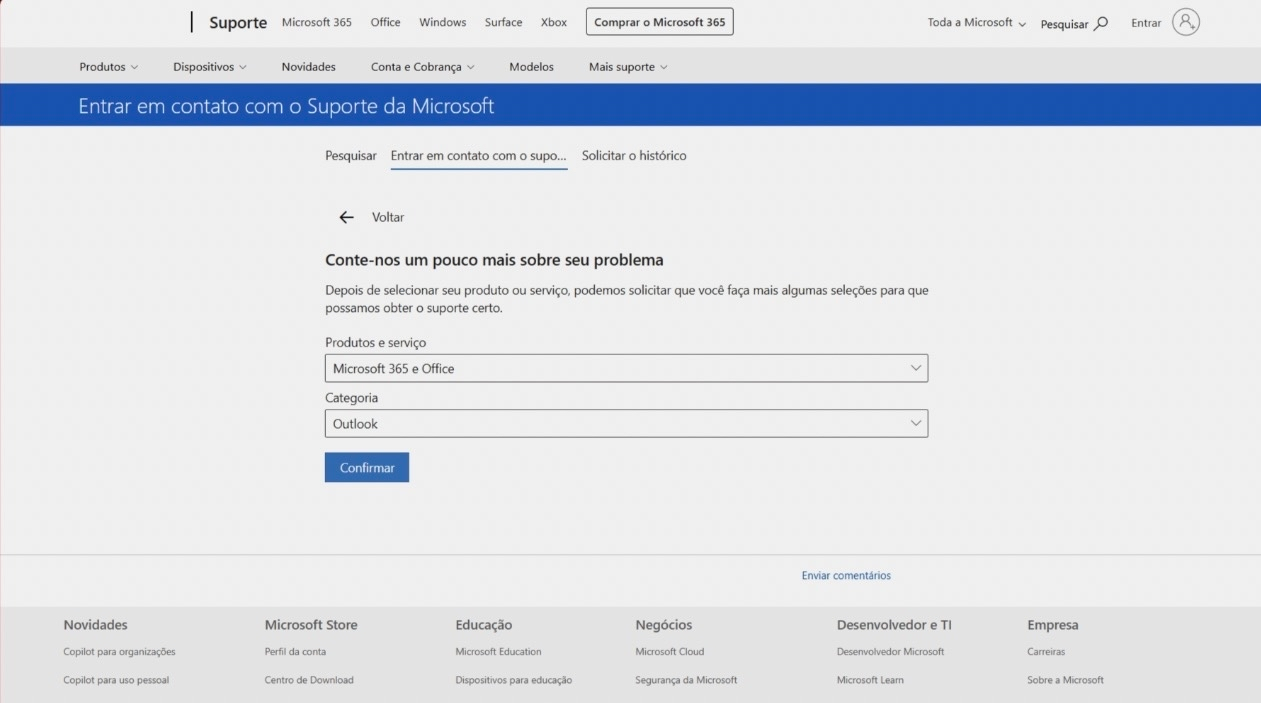Click the Voltar text link
Screen dimensions: 1261x703
(388, 217)
